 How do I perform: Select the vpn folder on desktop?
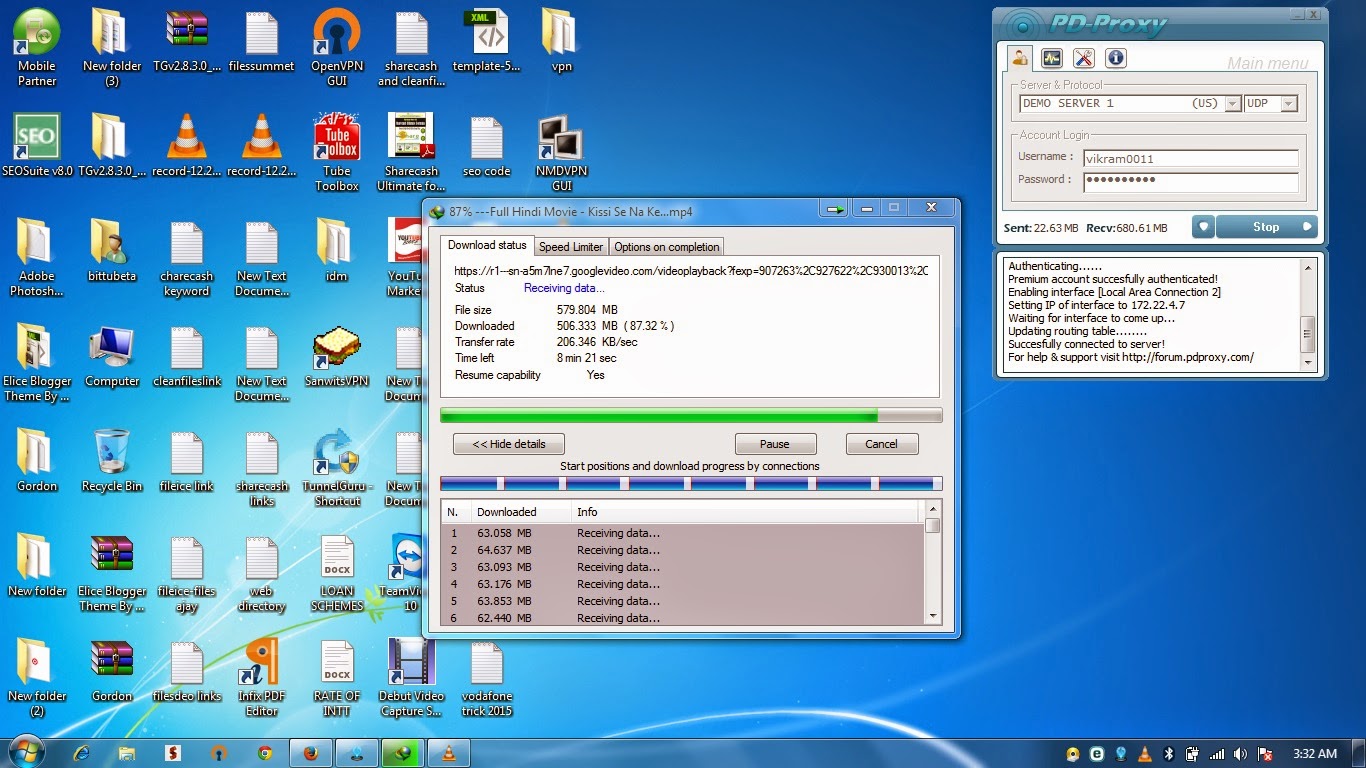click(562, 40)
